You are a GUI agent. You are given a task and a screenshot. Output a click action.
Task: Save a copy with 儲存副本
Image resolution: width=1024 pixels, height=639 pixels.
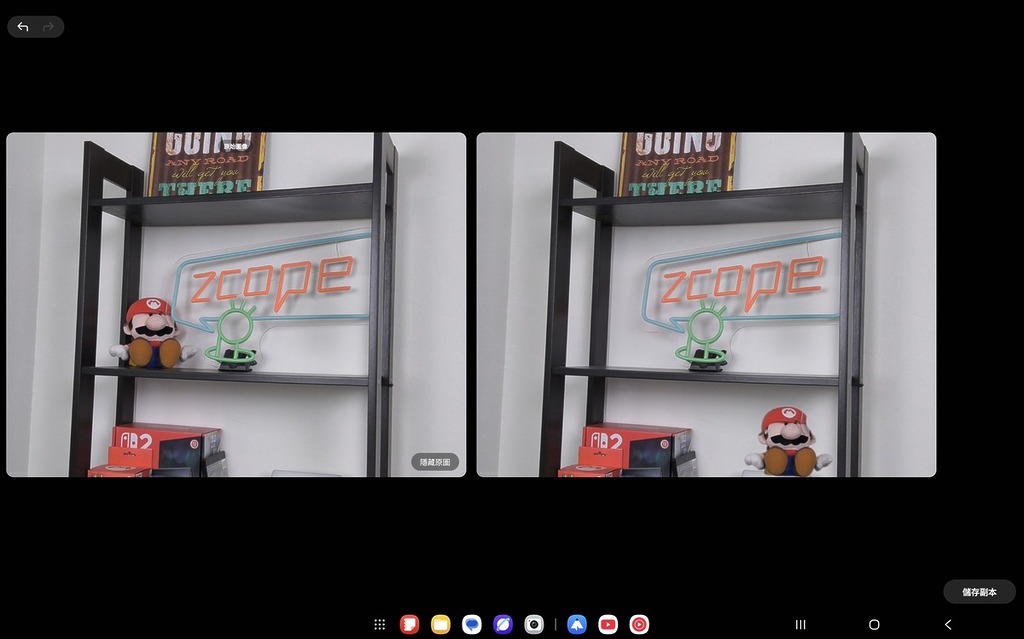tap(979, 592)
